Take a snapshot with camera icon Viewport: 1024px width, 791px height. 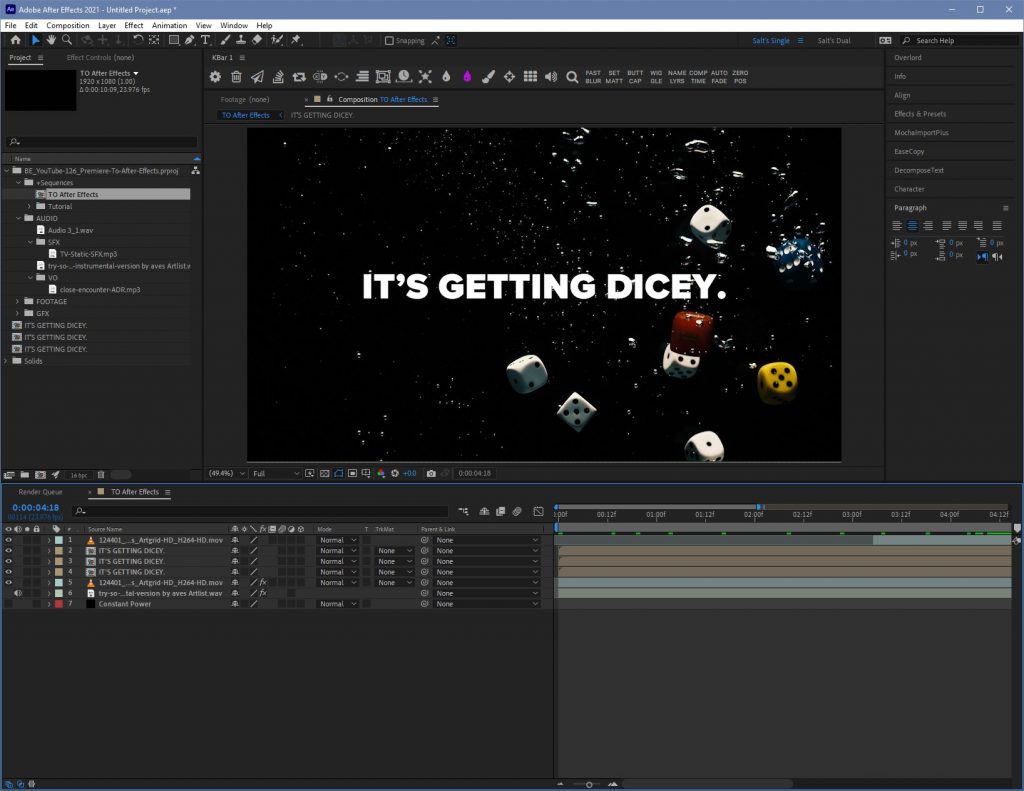(x=431, y=473)
